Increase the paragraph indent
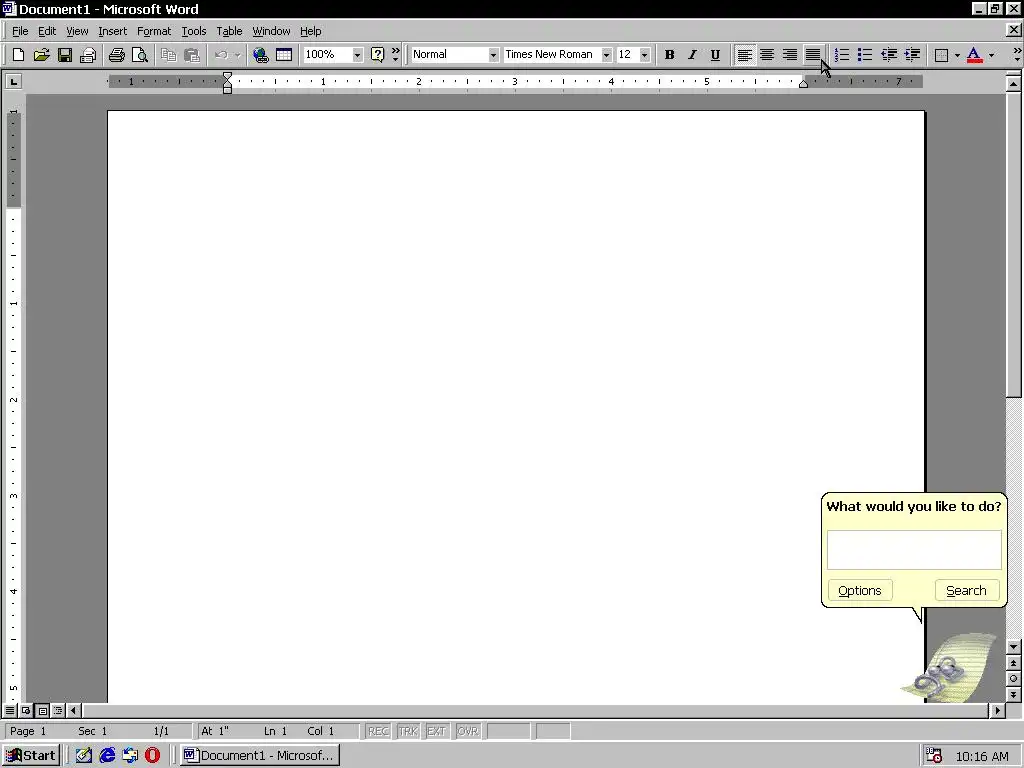Image resolution: width=1024 pixels, height=768 pixels. 912,55
